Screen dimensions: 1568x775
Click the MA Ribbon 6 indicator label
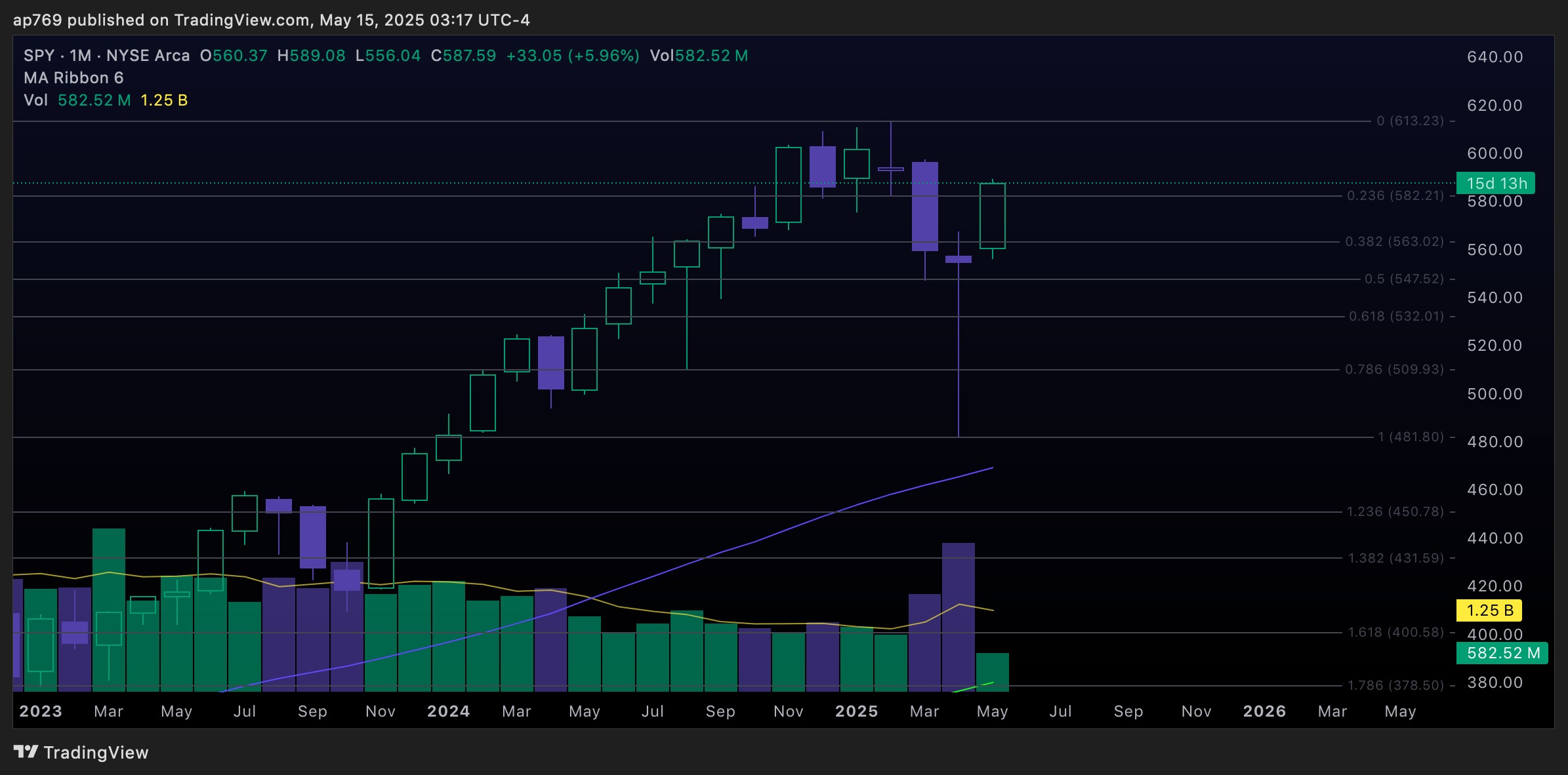point(73,78)
